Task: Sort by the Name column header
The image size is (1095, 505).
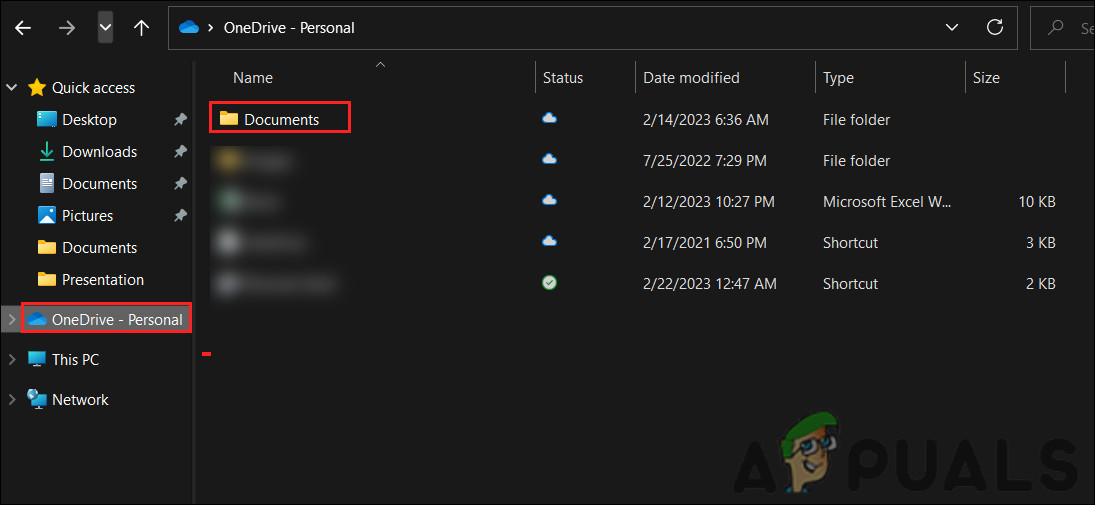Action: pos(253,78)
